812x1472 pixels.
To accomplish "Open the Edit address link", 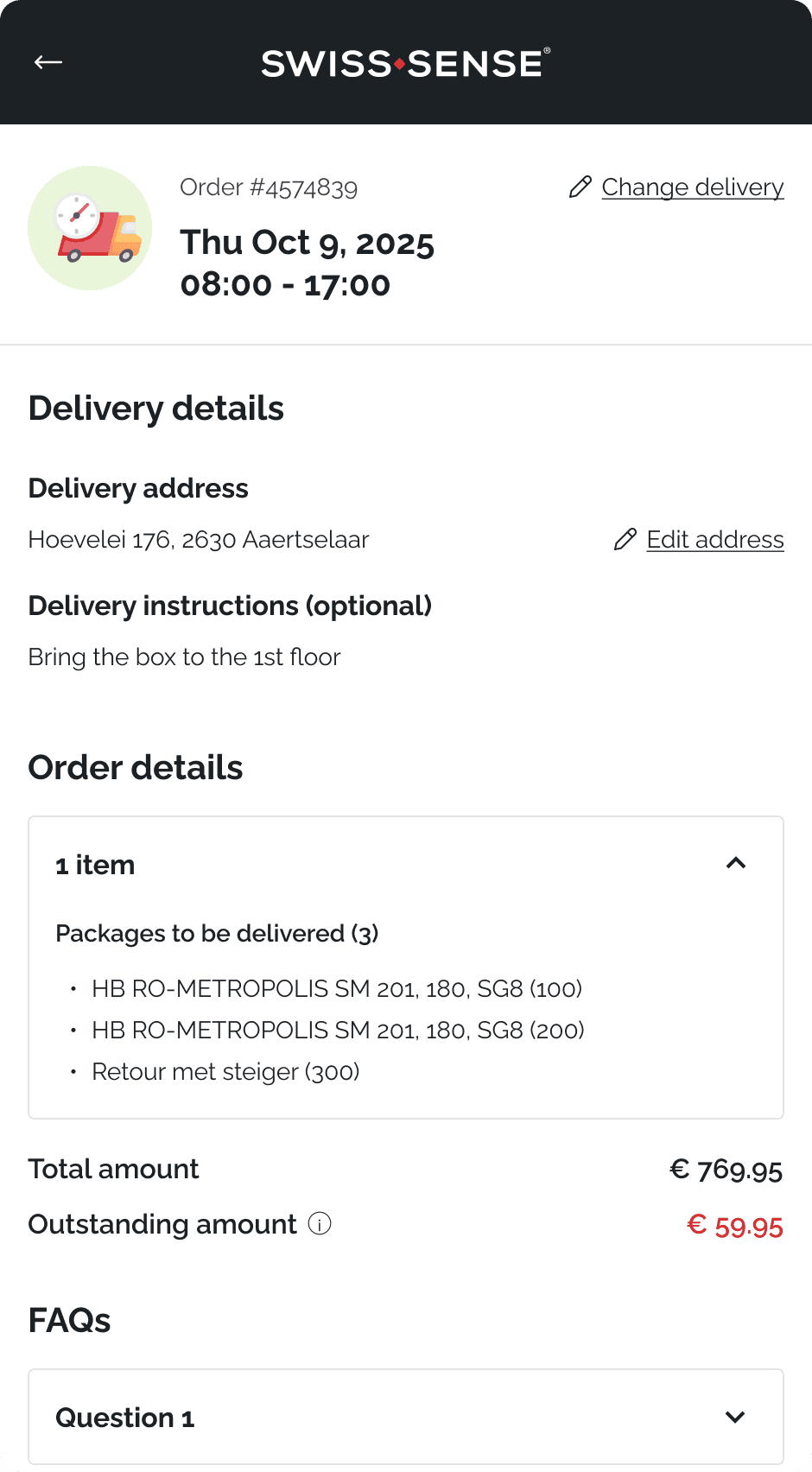I will pyautogui.click(x=714, y=540).
